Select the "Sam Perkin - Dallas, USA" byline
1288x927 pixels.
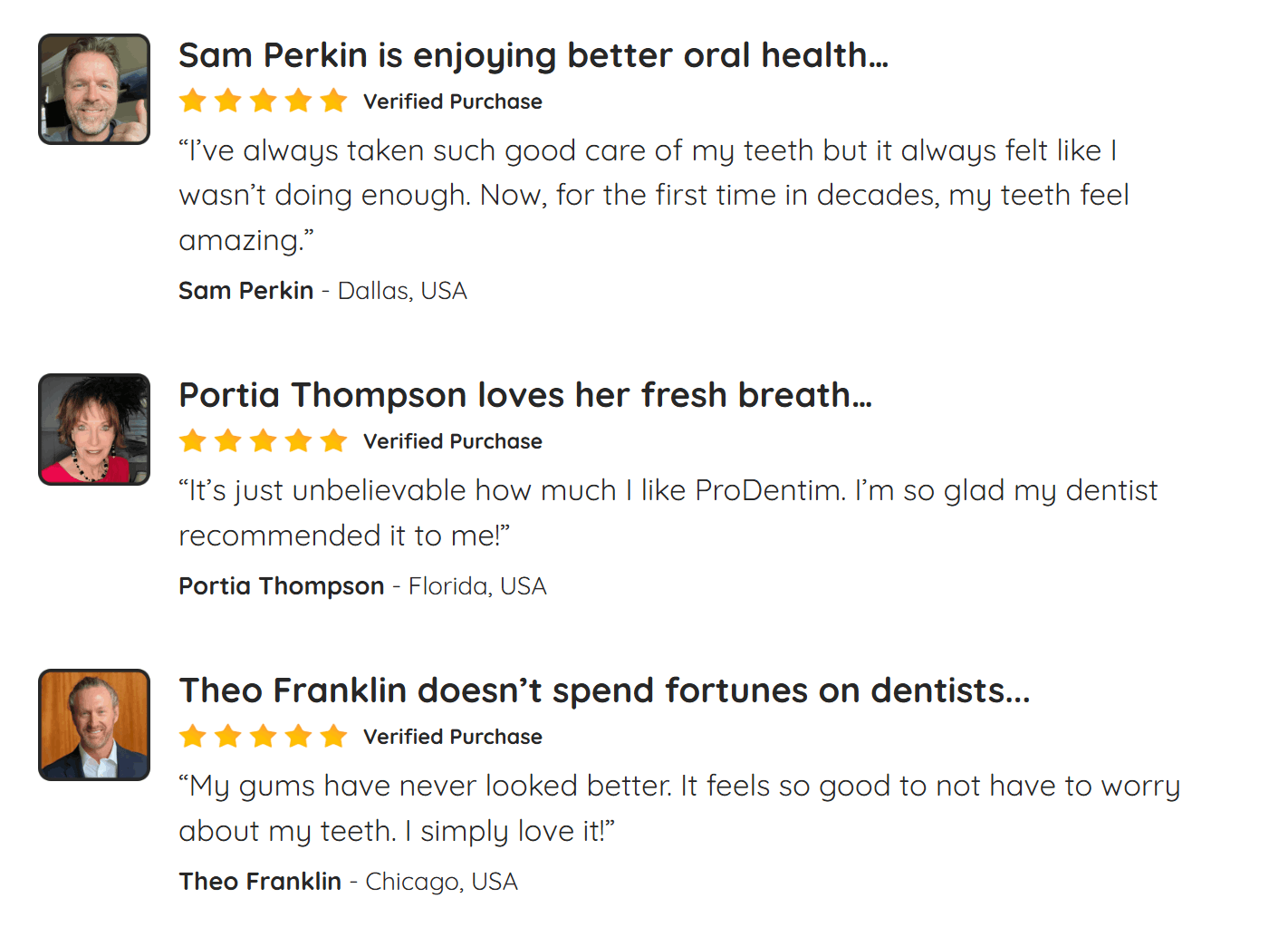(x=322, y=291)
